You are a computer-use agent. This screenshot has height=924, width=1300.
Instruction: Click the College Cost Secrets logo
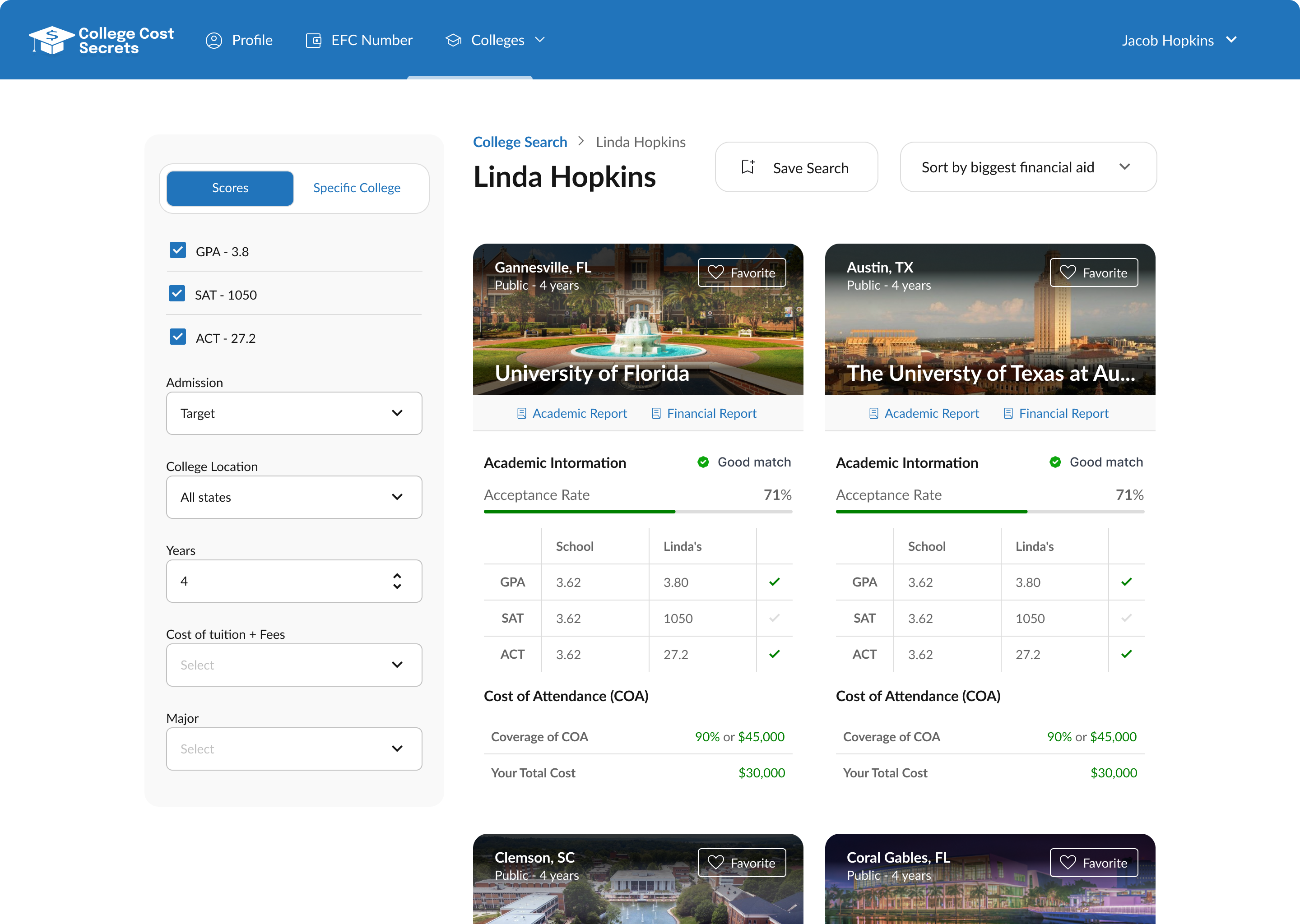pyautogui.click(x=101, y=41)
